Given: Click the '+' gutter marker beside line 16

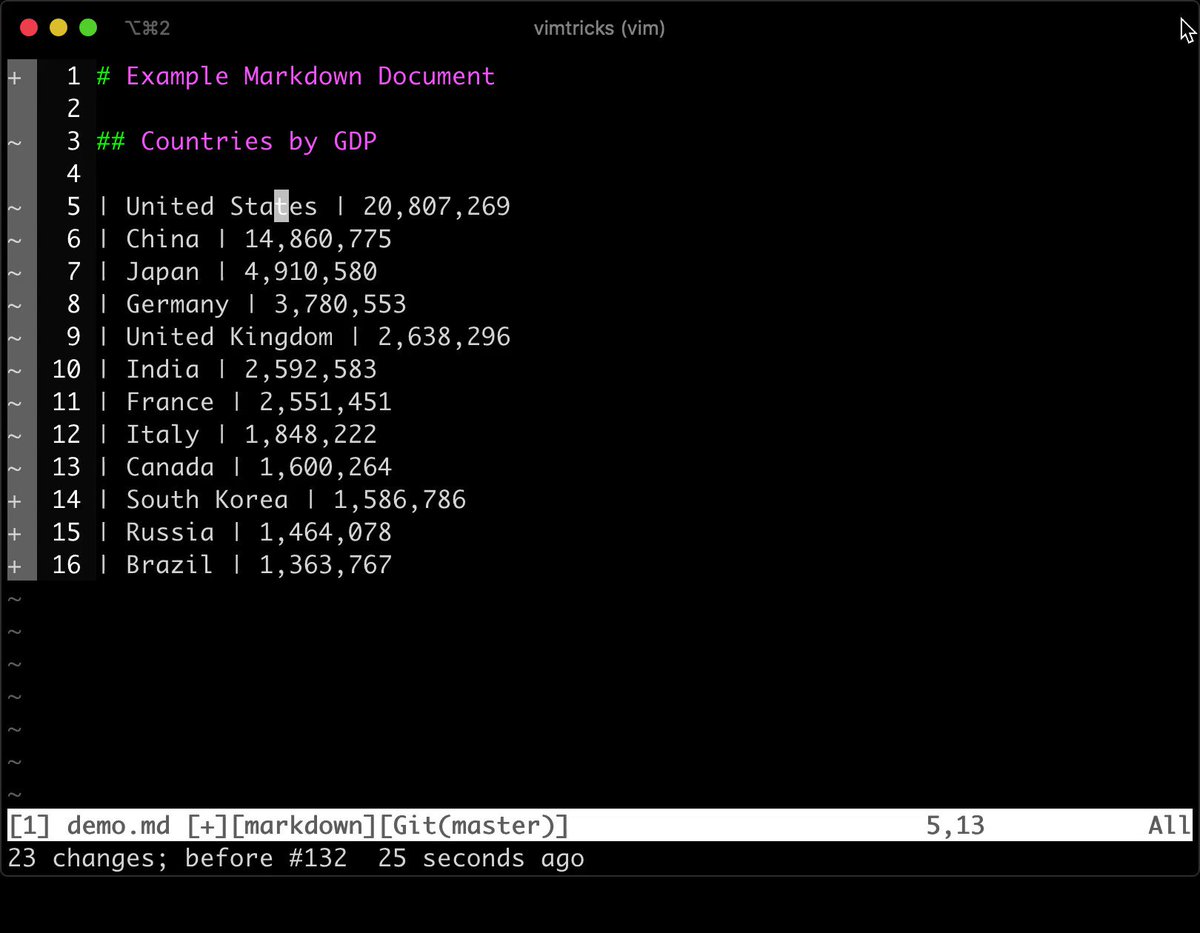Looking at the screenshot, I should 14,565.
